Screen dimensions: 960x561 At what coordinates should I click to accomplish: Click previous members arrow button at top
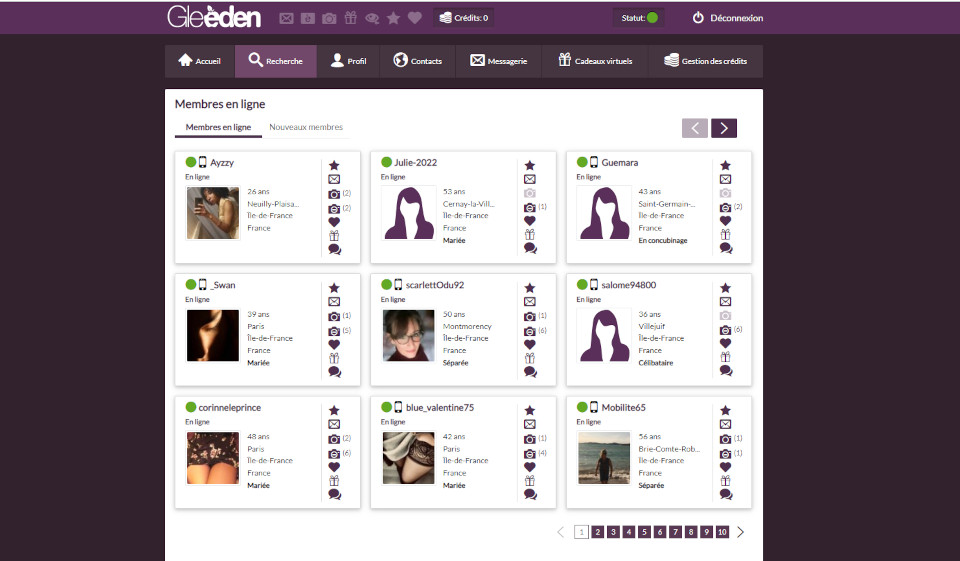[x=695, y=128]
